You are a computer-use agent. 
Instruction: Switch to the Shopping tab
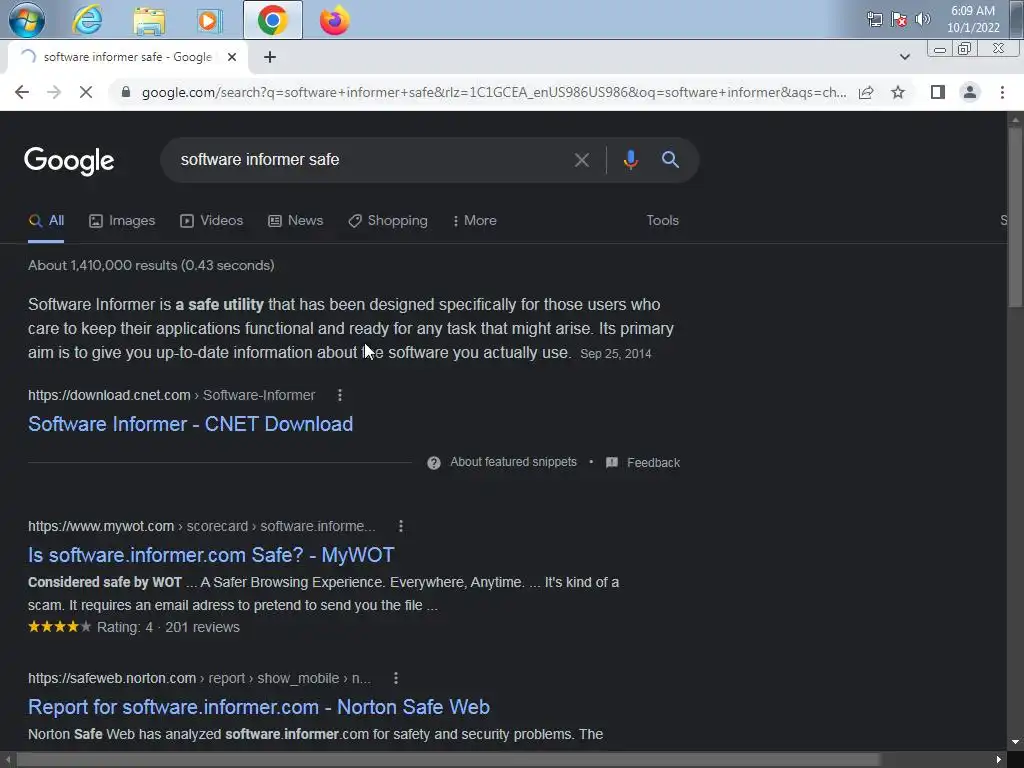tap(388, 221)
